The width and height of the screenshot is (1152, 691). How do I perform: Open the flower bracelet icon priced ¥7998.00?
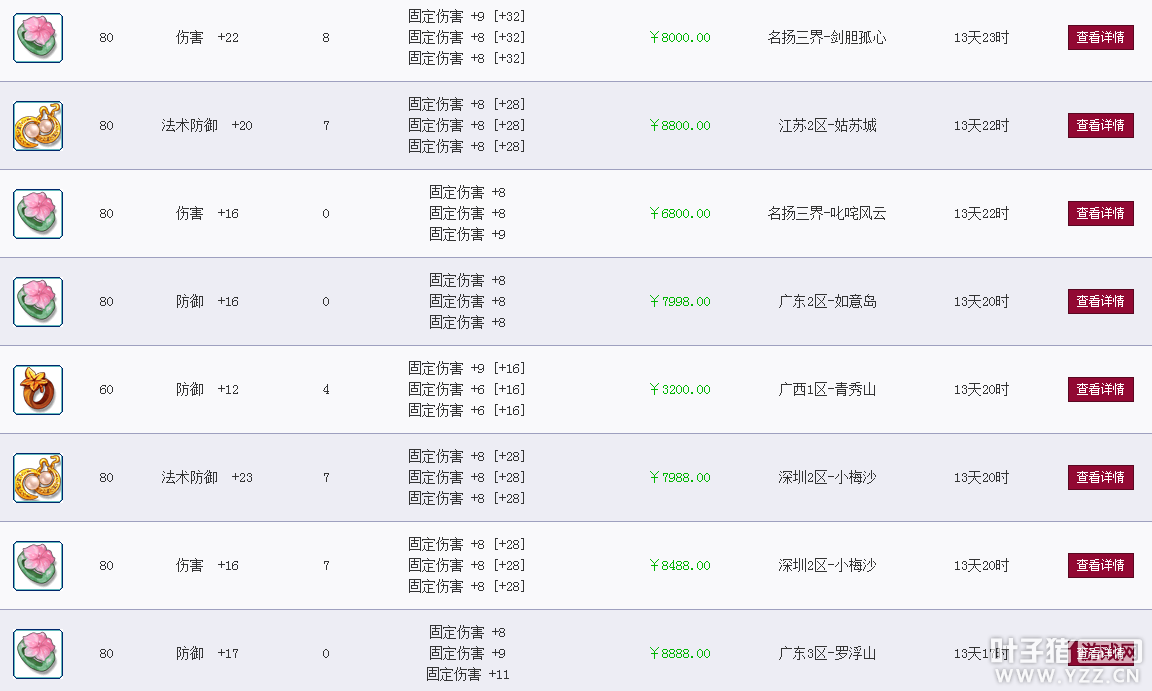tap(38, 302)
